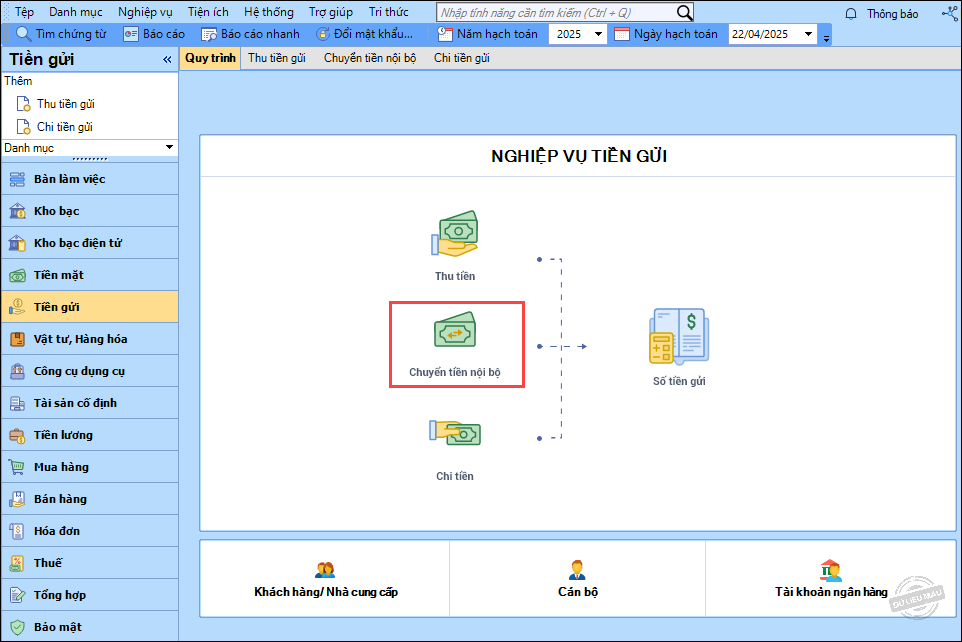This screenshot has height=642, width=962.
Task: Go to Tiền mặt module
Action: [x=90, y=275]
